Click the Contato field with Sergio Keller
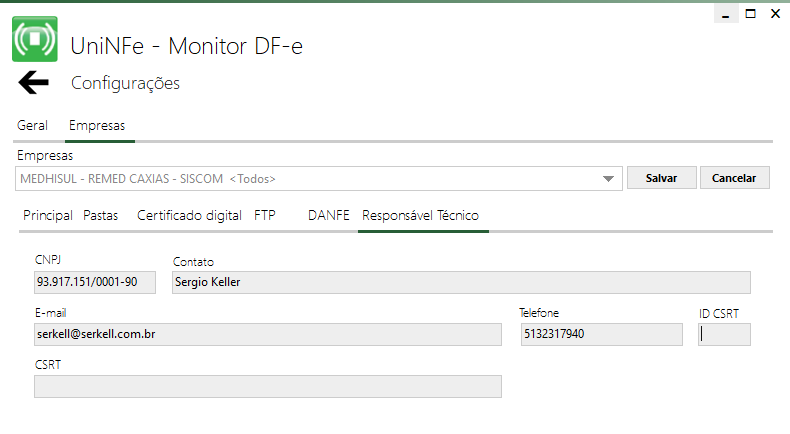790x434 pixels. click(x=461, y=282)
